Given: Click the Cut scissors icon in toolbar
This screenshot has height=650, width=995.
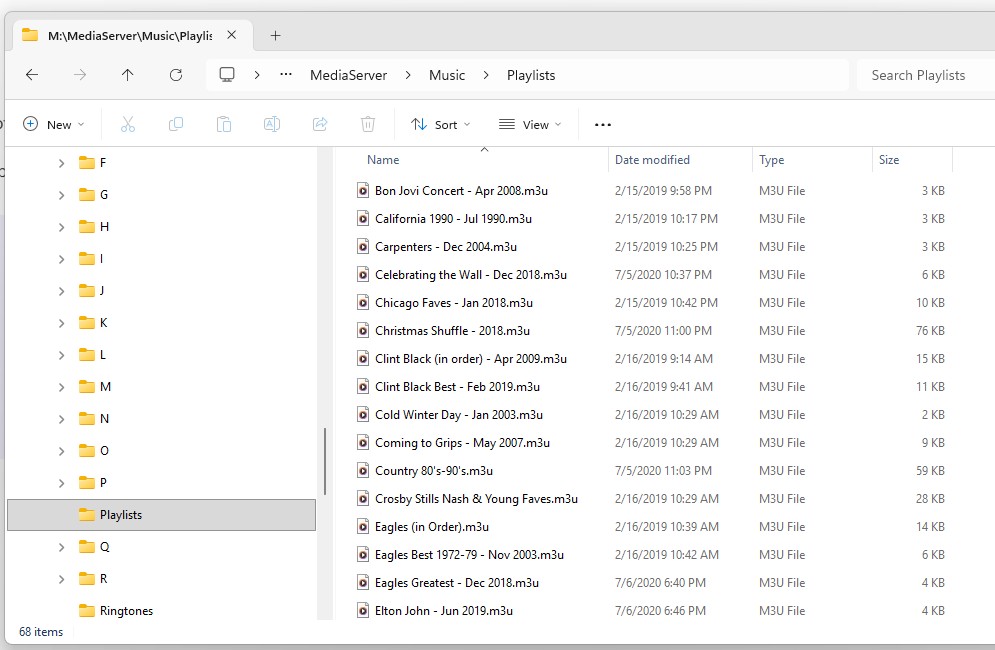Looking at the screenshot, I should (x=127, y=124).
